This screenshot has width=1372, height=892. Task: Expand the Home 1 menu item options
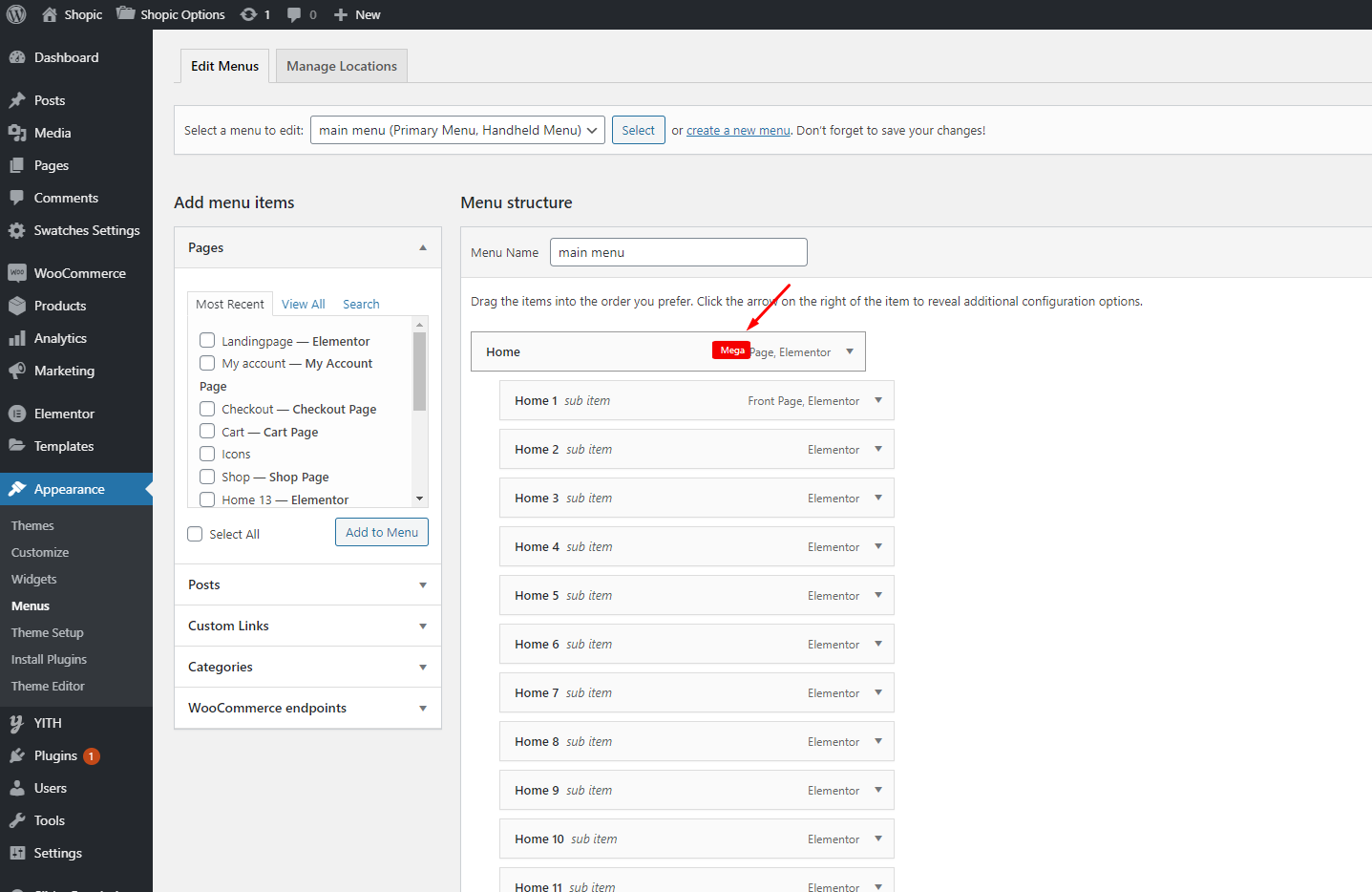pos(878,400)
